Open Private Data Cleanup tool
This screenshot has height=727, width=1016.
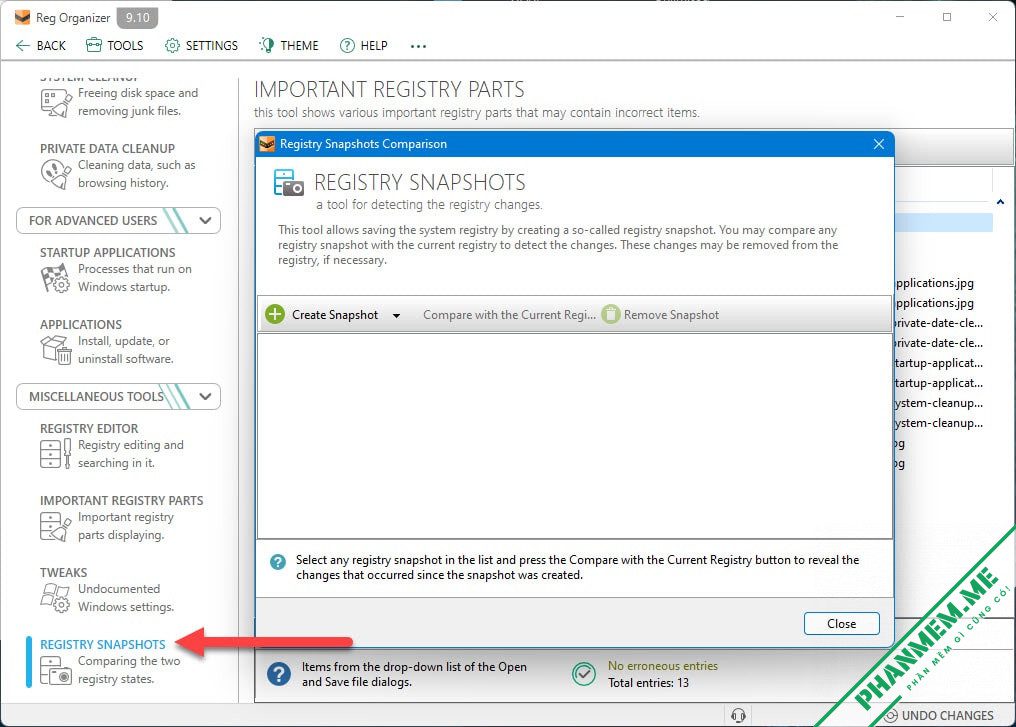point(117,166)
